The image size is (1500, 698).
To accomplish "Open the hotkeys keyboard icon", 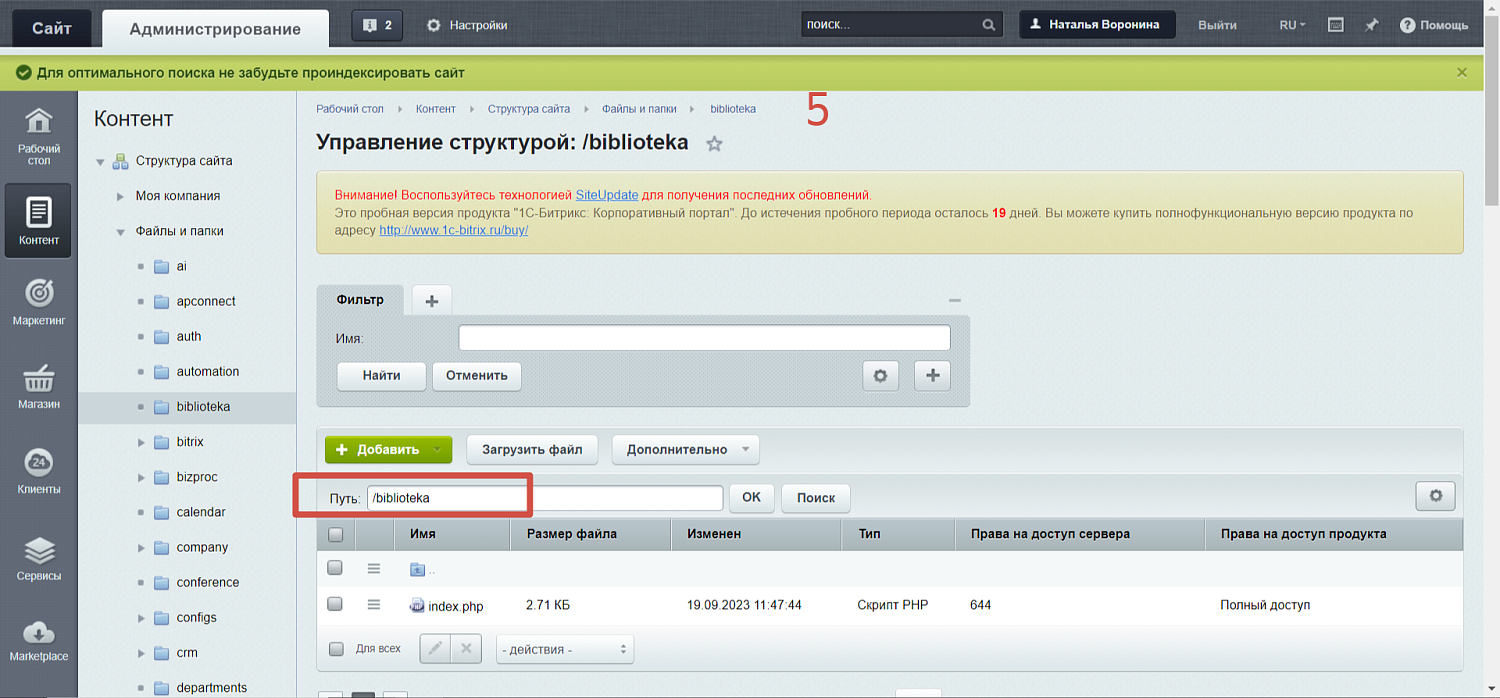I will coord(1335,24).
